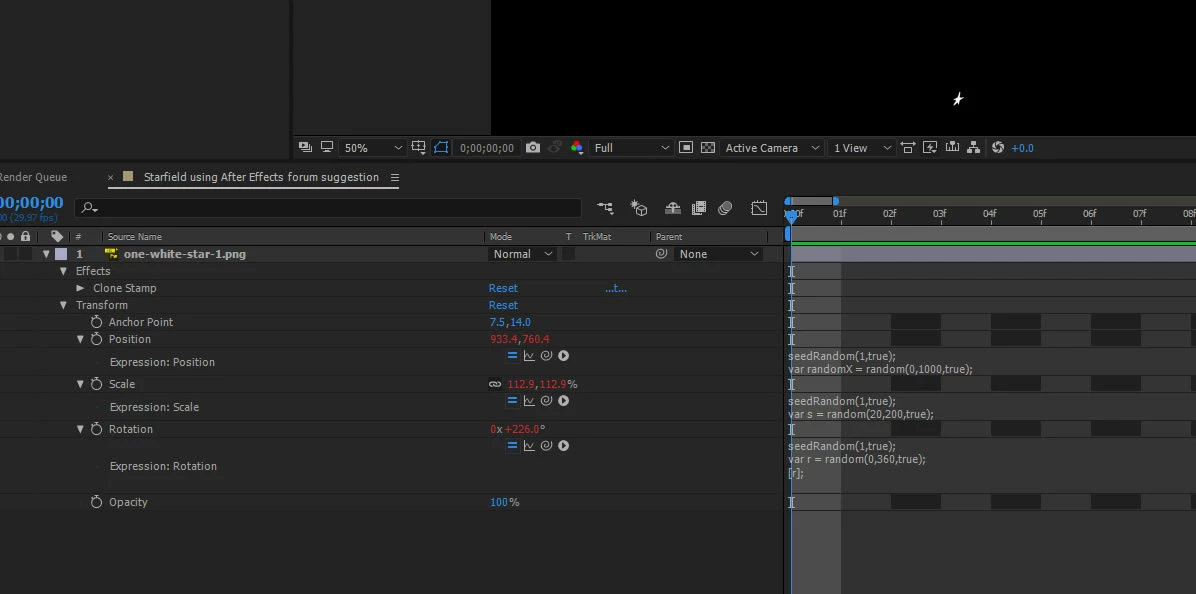Open graph editor icon in timeline
This screenshot has width=1196, height=594.
759,207
